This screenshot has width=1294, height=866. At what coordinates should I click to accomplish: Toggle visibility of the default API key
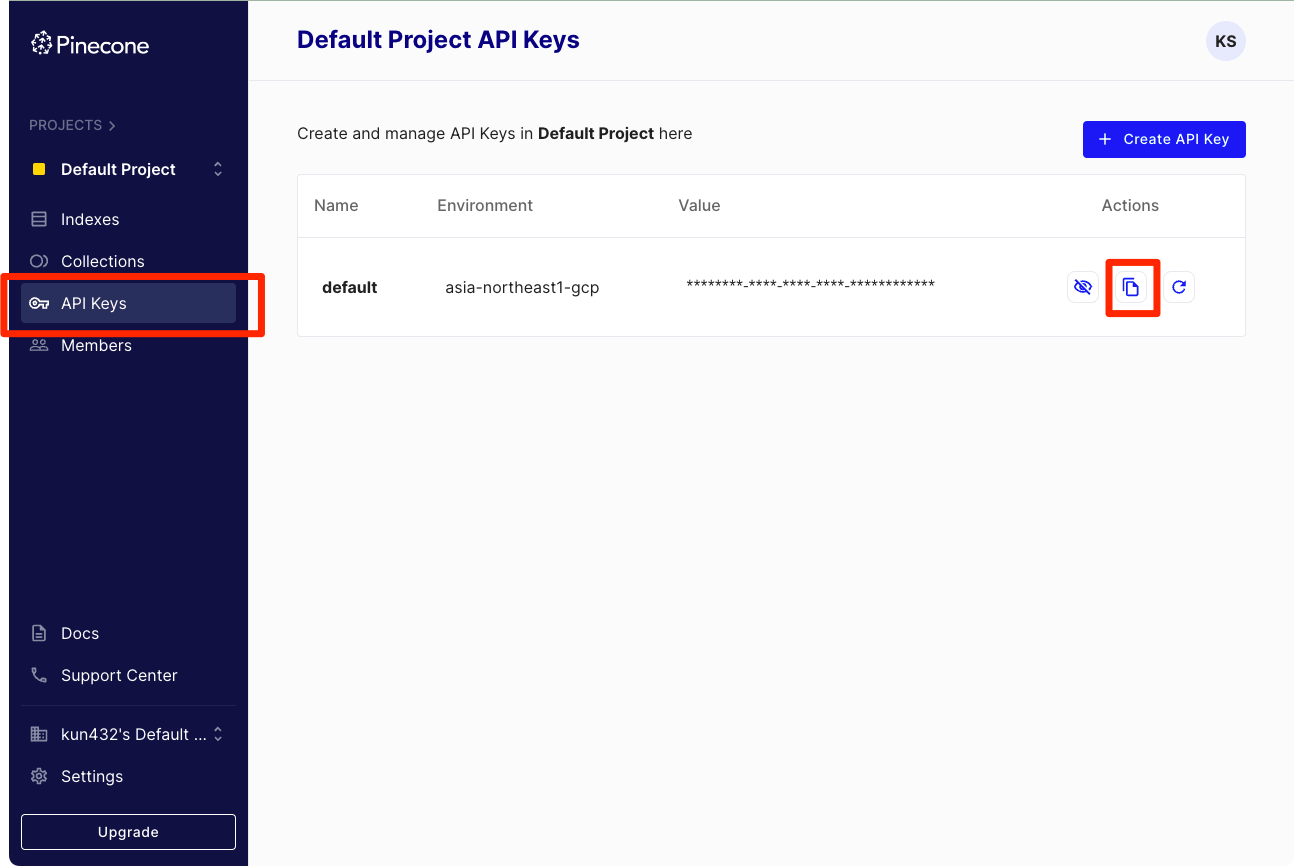click(1082, 287)
